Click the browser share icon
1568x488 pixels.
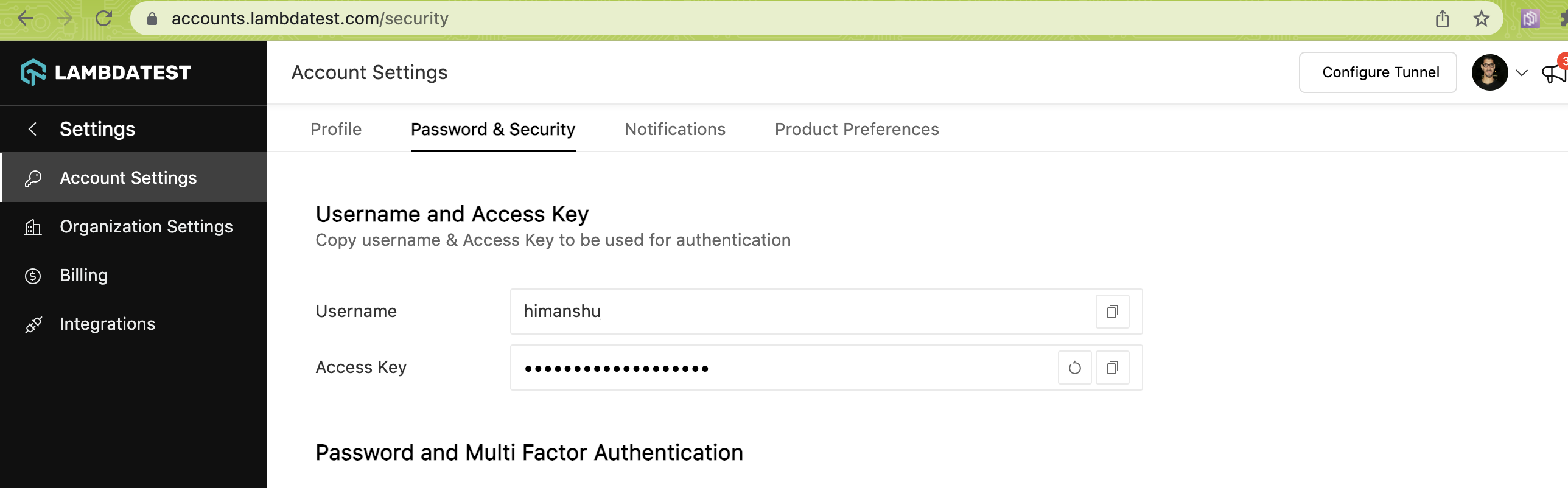tap(1442, 19)
